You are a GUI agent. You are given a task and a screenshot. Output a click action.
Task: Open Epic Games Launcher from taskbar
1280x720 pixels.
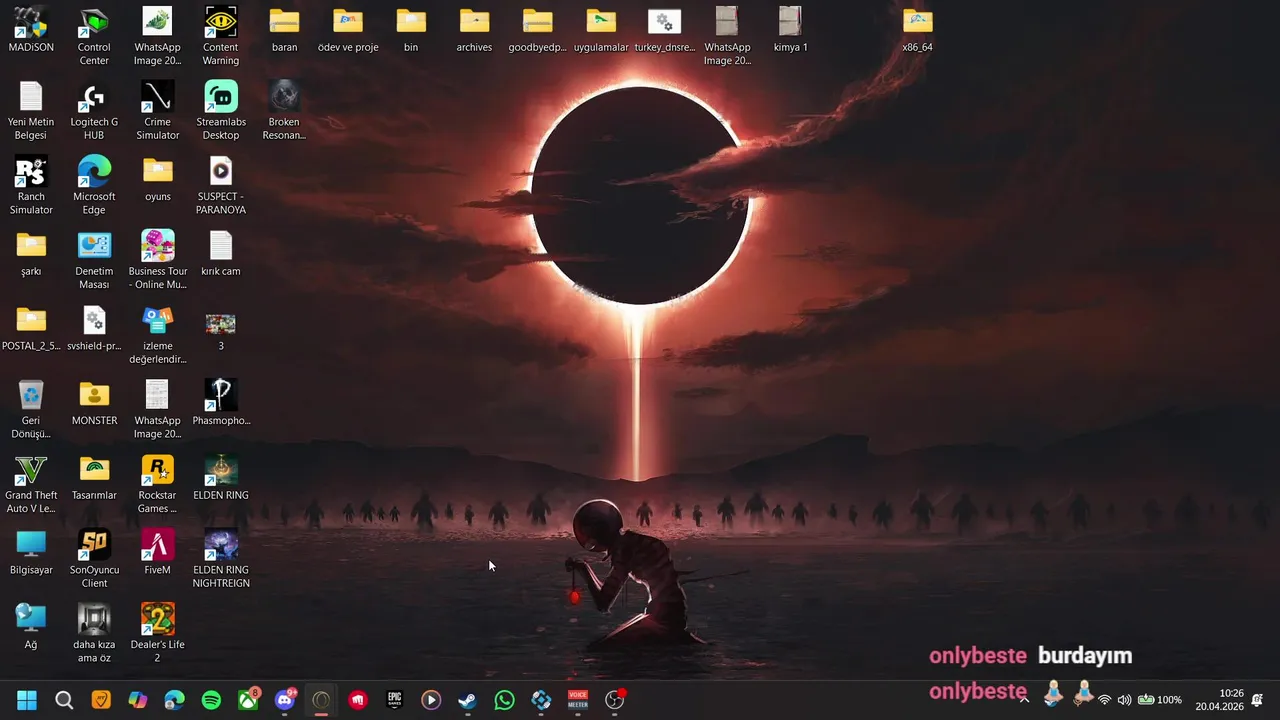tap(394, 700)
